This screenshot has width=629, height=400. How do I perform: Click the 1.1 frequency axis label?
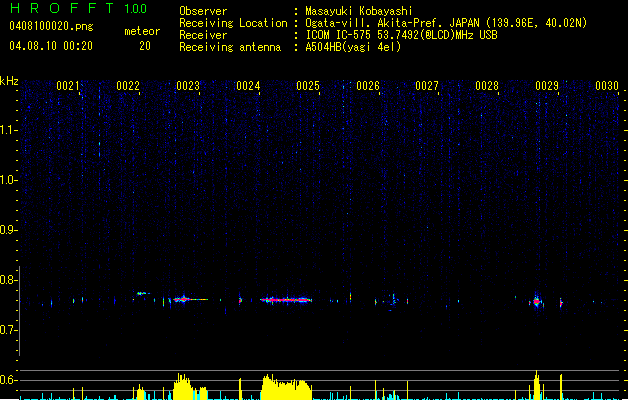point(8,130)
